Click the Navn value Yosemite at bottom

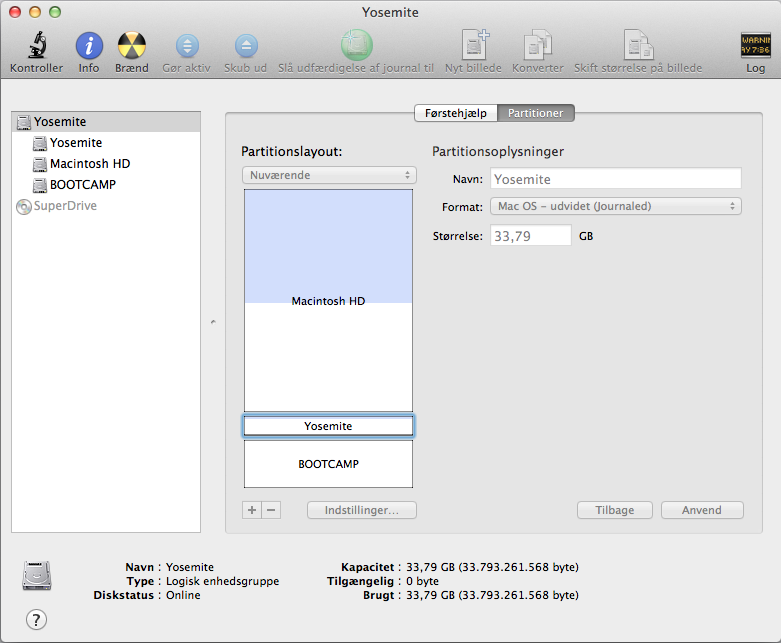(x=190, y=567)
